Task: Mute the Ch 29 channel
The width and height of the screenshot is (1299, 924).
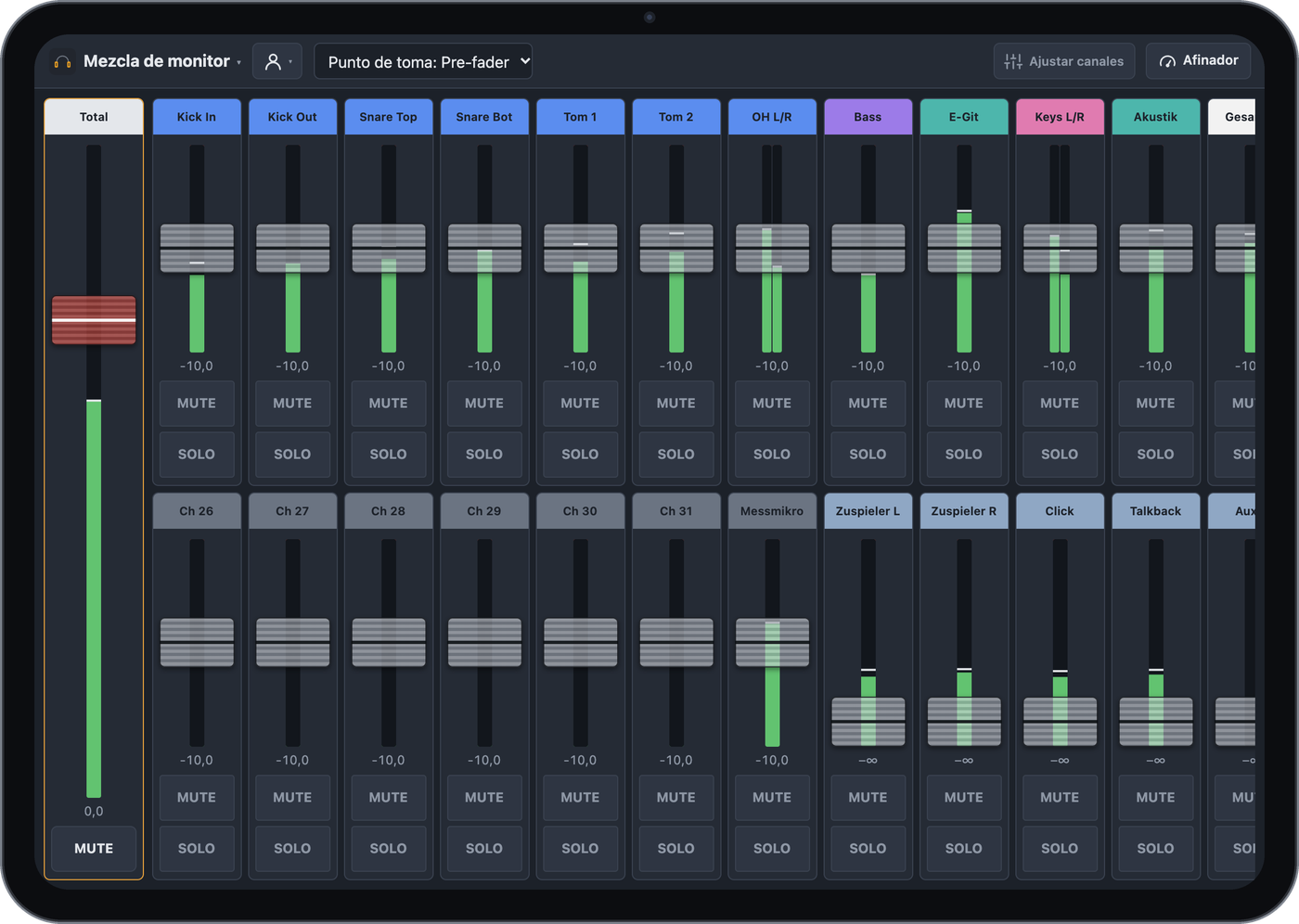Action: click(484, 798)
